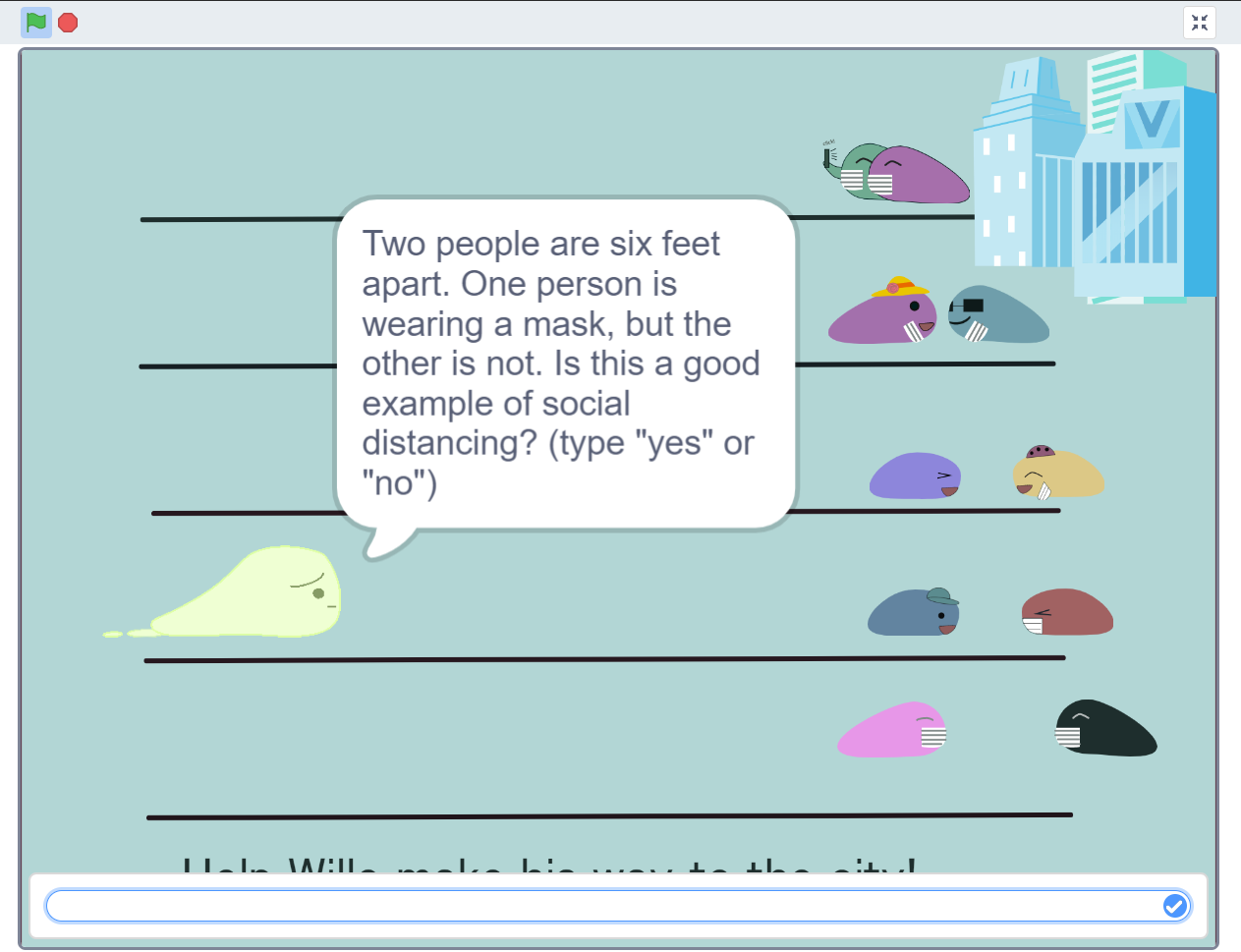The image size is (1241, 952).
Task: Click the blue slug with green cap
Action: (914, 612)
